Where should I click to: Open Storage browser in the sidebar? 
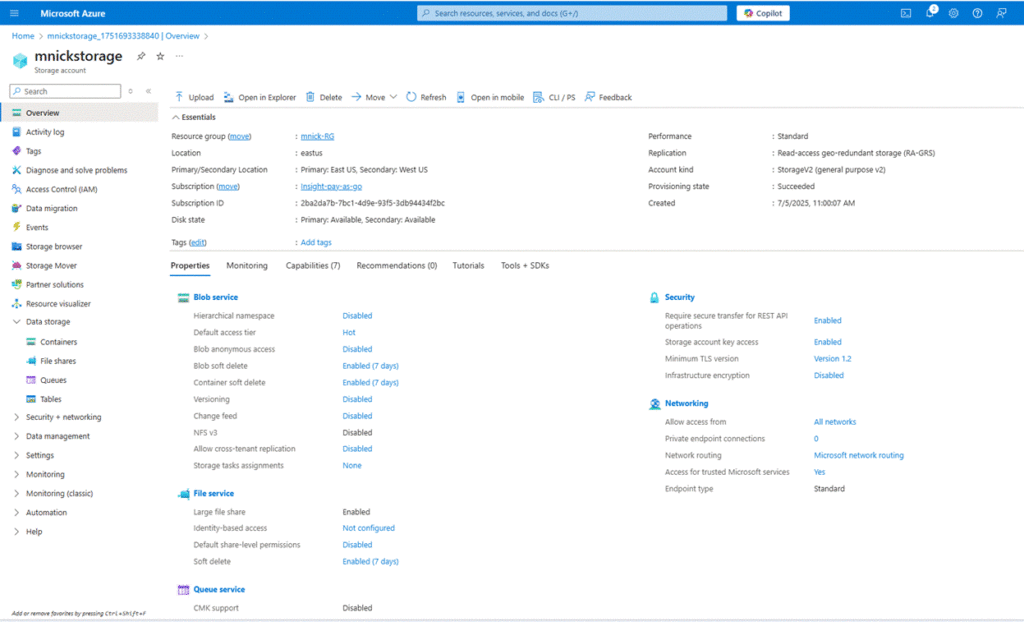pos(54,246)
